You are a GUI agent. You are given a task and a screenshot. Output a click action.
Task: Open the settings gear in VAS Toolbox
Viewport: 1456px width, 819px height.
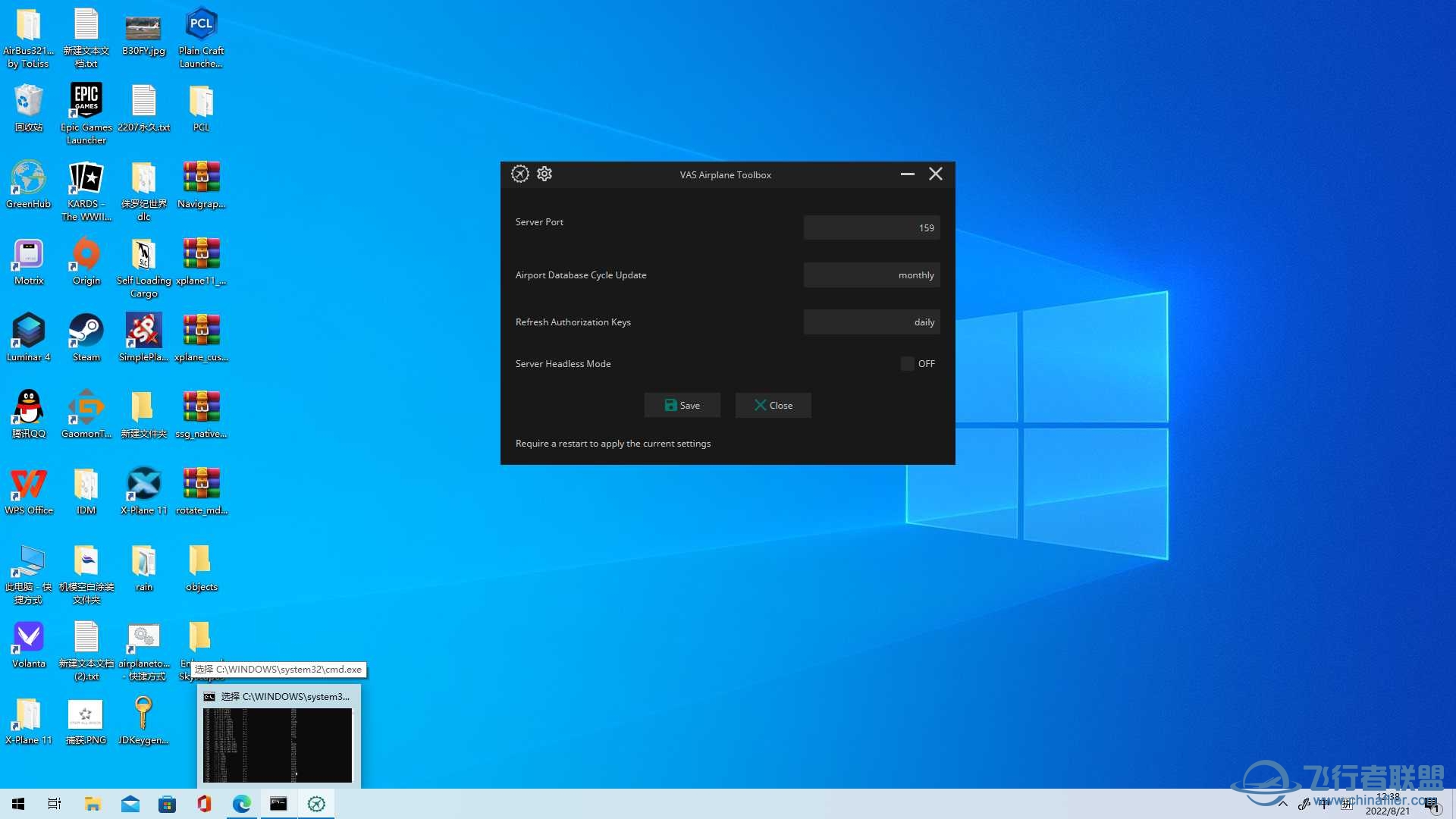pos(544,174)
